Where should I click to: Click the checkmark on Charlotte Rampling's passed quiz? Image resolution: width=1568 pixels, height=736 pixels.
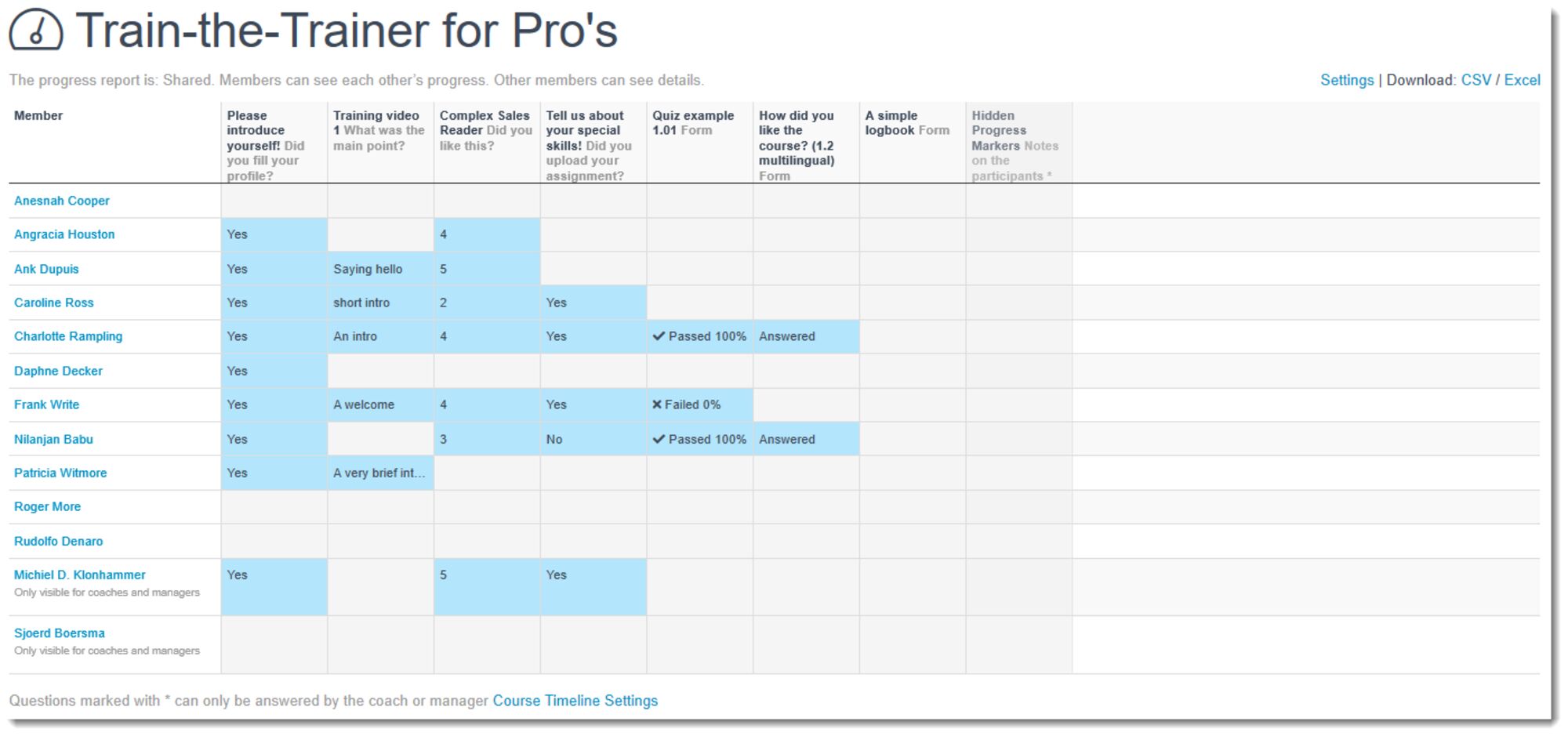tap(659, 336)
